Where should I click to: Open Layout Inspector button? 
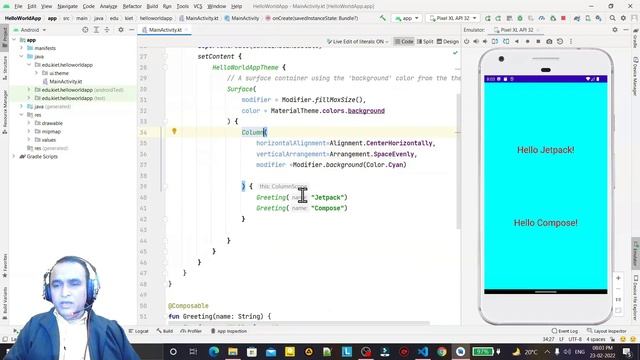coord(607,331)
